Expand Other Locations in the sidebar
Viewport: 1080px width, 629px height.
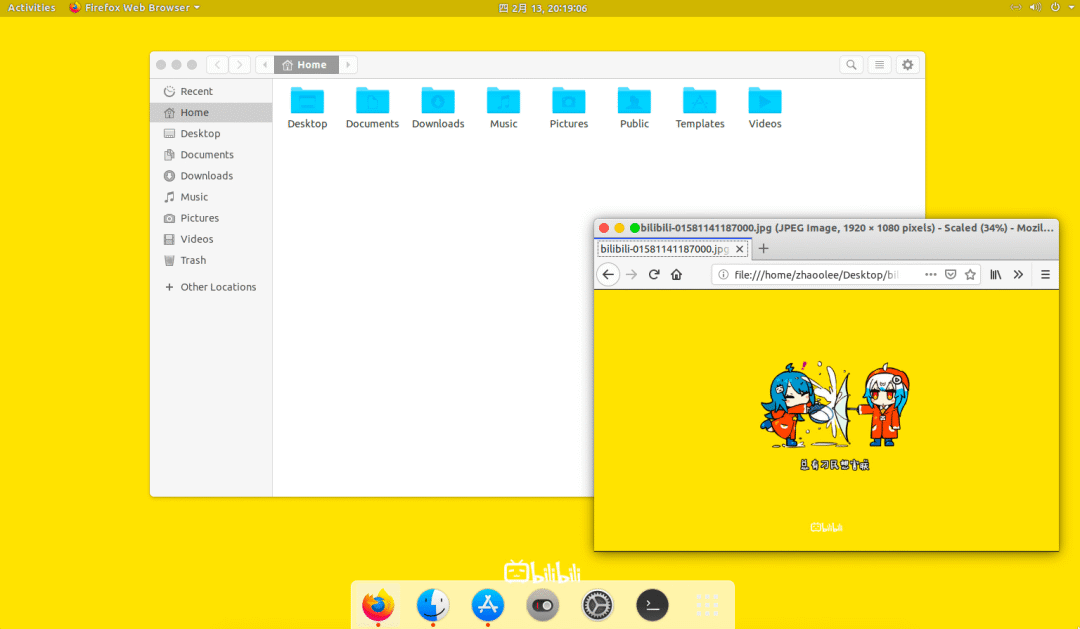211,287
